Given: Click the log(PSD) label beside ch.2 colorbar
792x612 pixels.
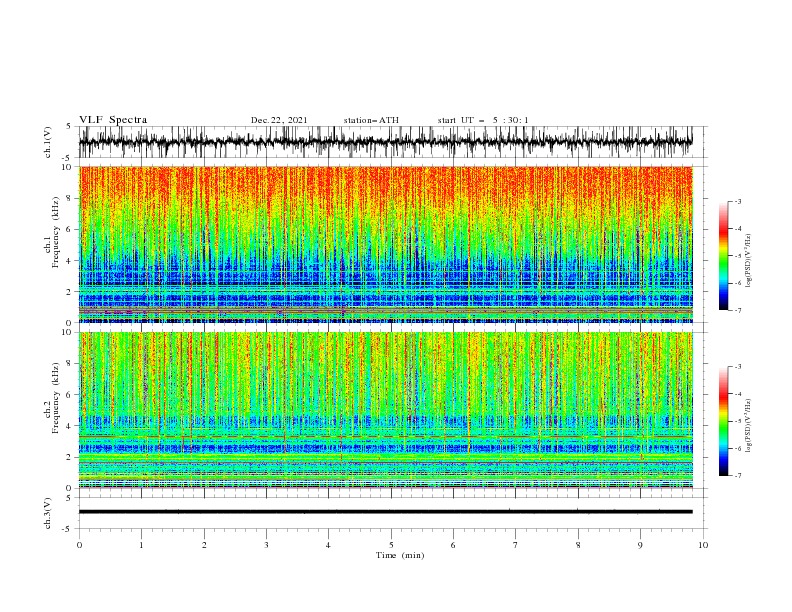Looking at the screenshot, I should [749, 425].
